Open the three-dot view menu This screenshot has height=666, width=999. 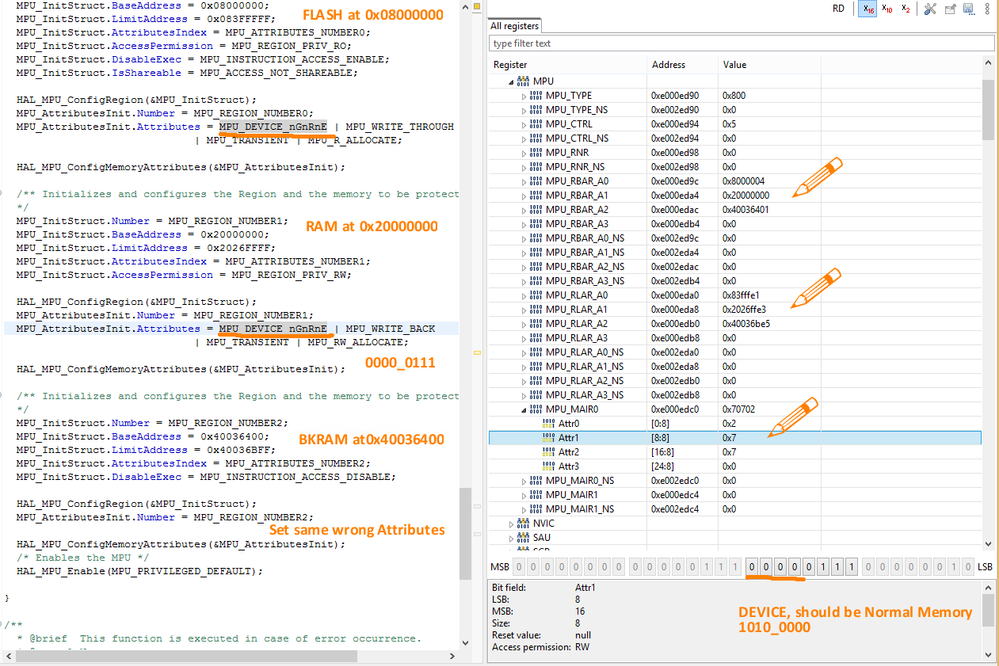click(x=987, y=9)
